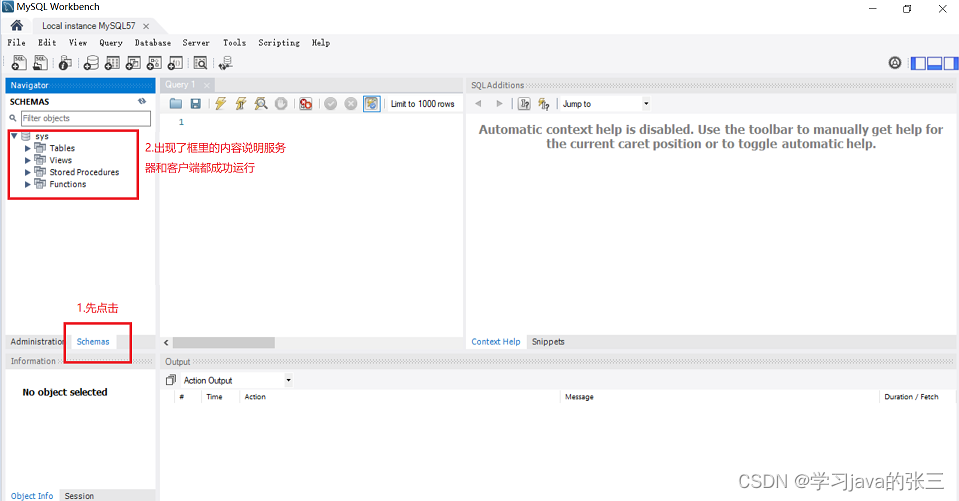Viewport: 959px width, 501px height.
Task: Expand the Stored Procedures node
Action: [x=28, y=173]
